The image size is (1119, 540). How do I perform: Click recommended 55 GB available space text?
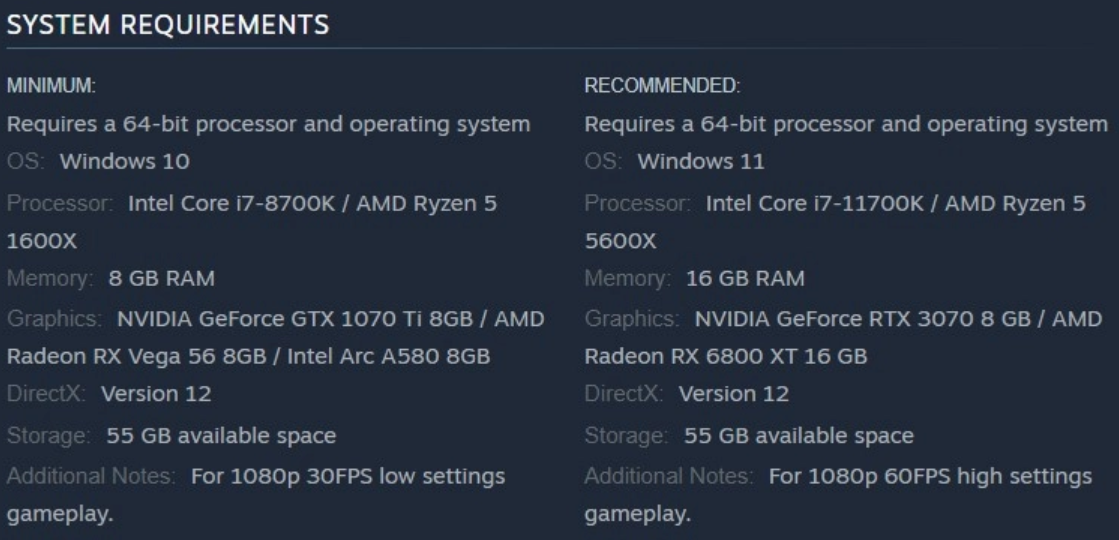[x=799, y=435]
